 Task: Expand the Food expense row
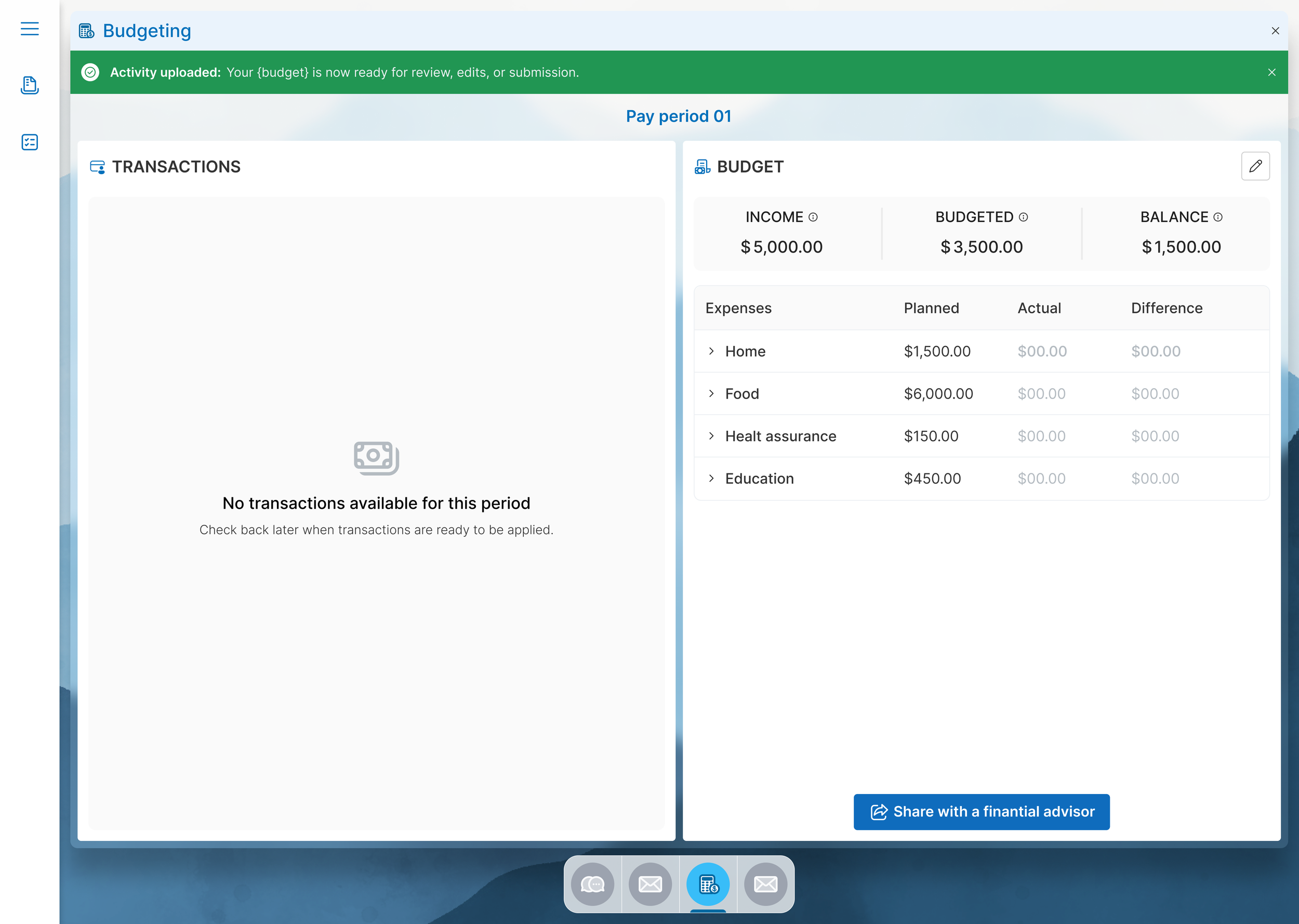(711, 394)
